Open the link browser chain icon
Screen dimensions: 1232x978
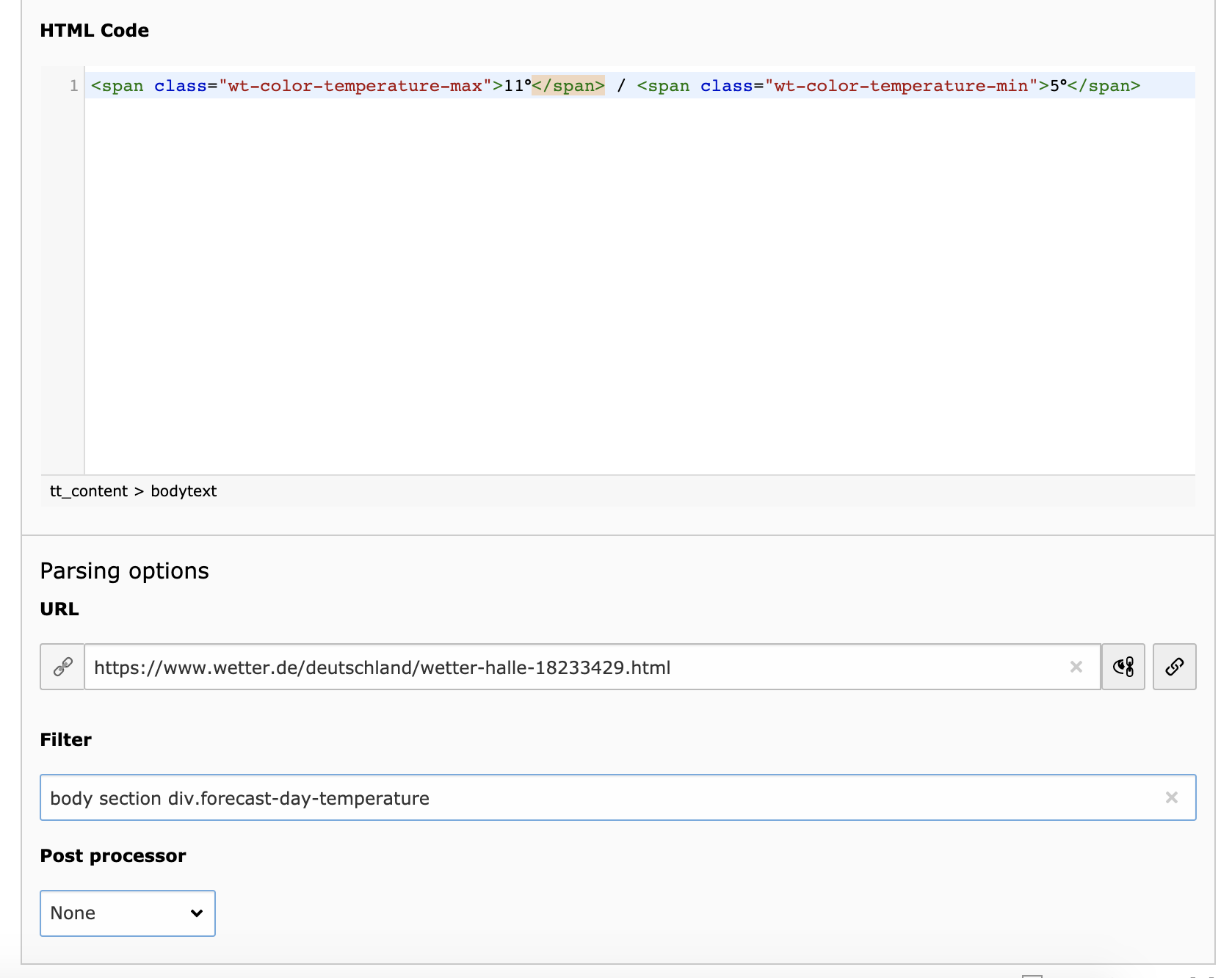tap(1174, 667)
